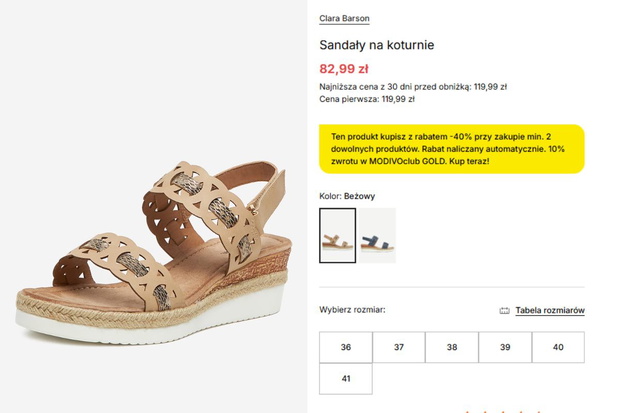620x413 pixels.
Task: Choose size 37
Action: coord(399,347)
